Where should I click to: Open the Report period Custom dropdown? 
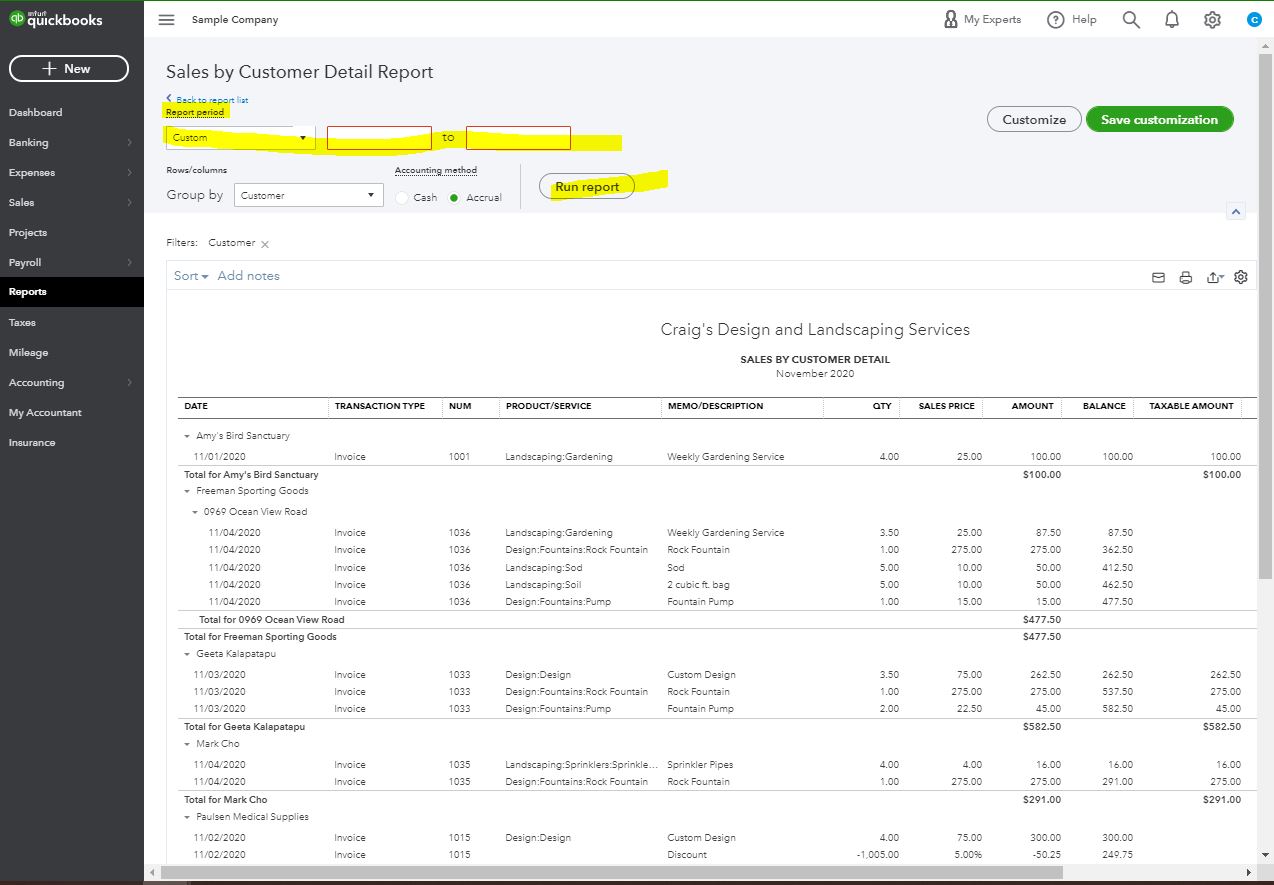241,138
